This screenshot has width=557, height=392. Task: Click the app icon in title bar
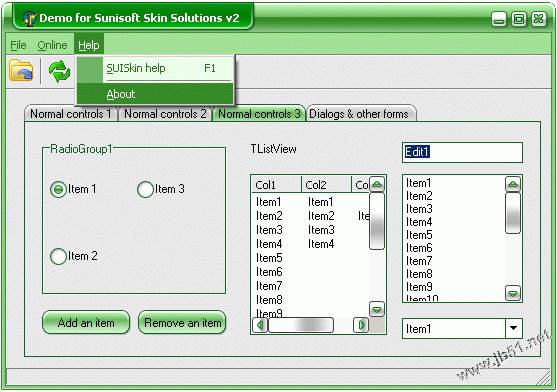(x=29, y=18)
